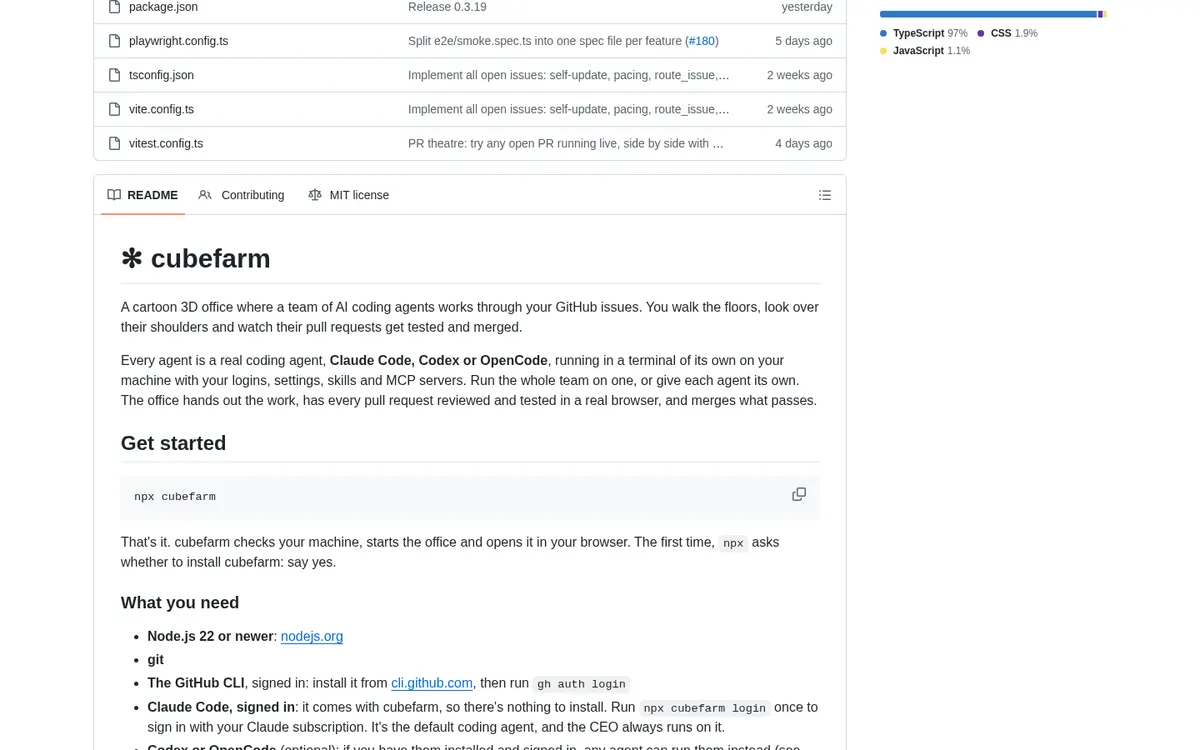Click the book icon on README tab
Image resolution: width=1200 pixels, height=750 pixels.
tap(114, 195)
